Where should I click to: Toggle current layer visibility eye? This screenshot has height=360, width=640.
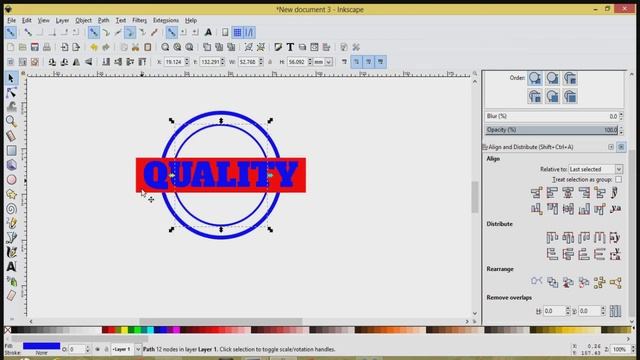coord(98,349)
